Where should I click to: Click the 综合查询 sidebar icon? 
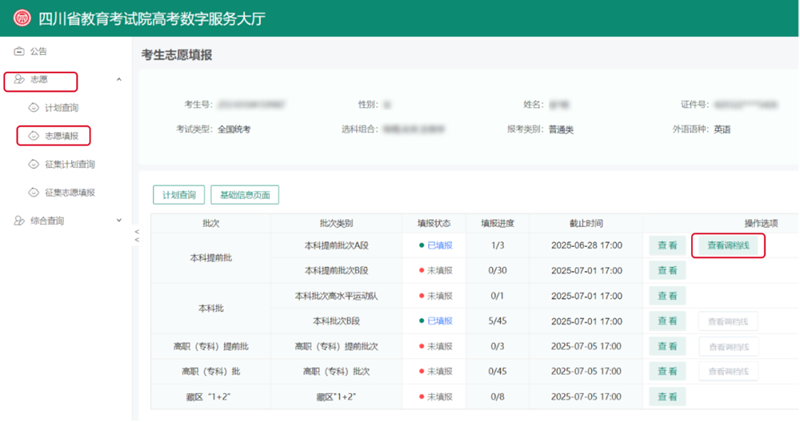19,220
